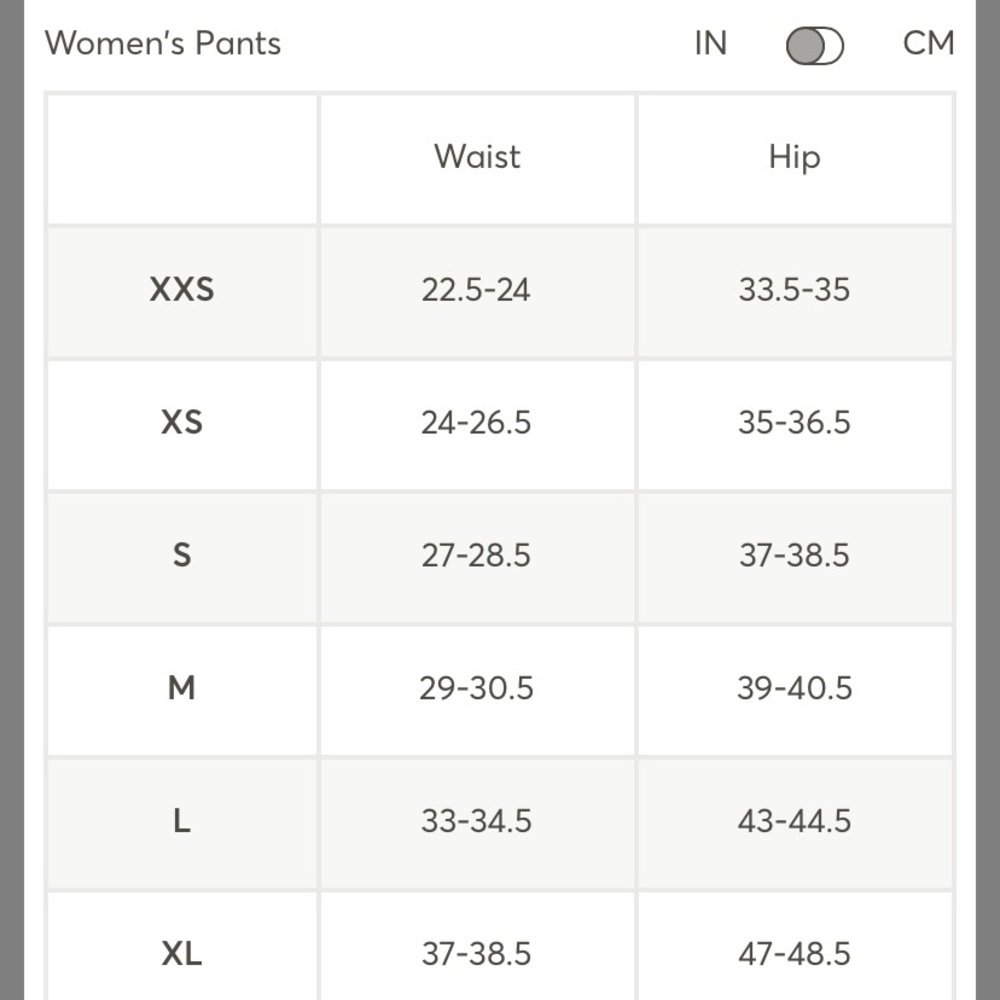Screen dimensions: 1000x1000
Task: Click the L hip value 43-44.5
Action: pyautogui.click(x=794, y=821)
